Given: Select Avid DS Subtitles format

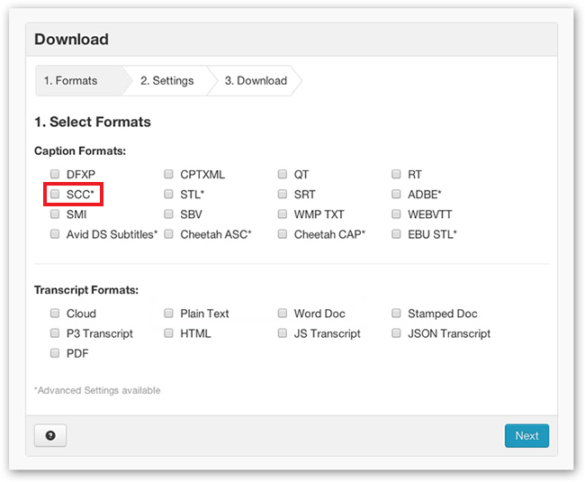Looking at the screenshot, I should [55, 234].
